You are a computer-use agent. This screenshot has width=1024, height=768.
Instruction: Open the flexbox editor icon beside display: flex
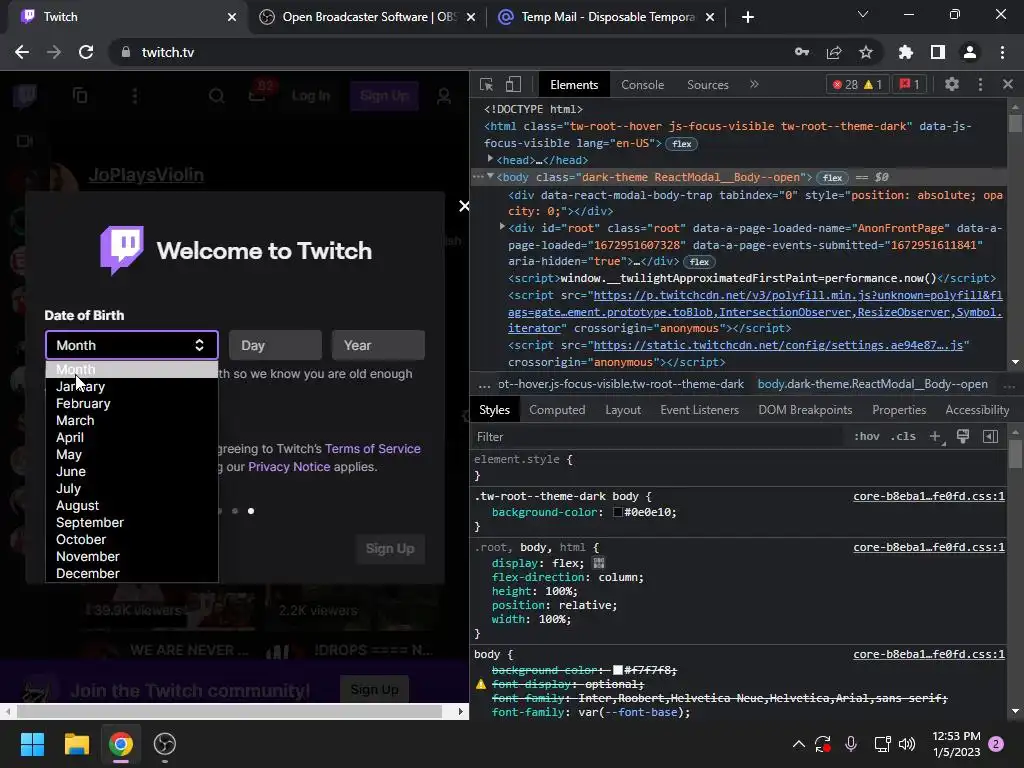pyautogui.click(x=598, y=562)
